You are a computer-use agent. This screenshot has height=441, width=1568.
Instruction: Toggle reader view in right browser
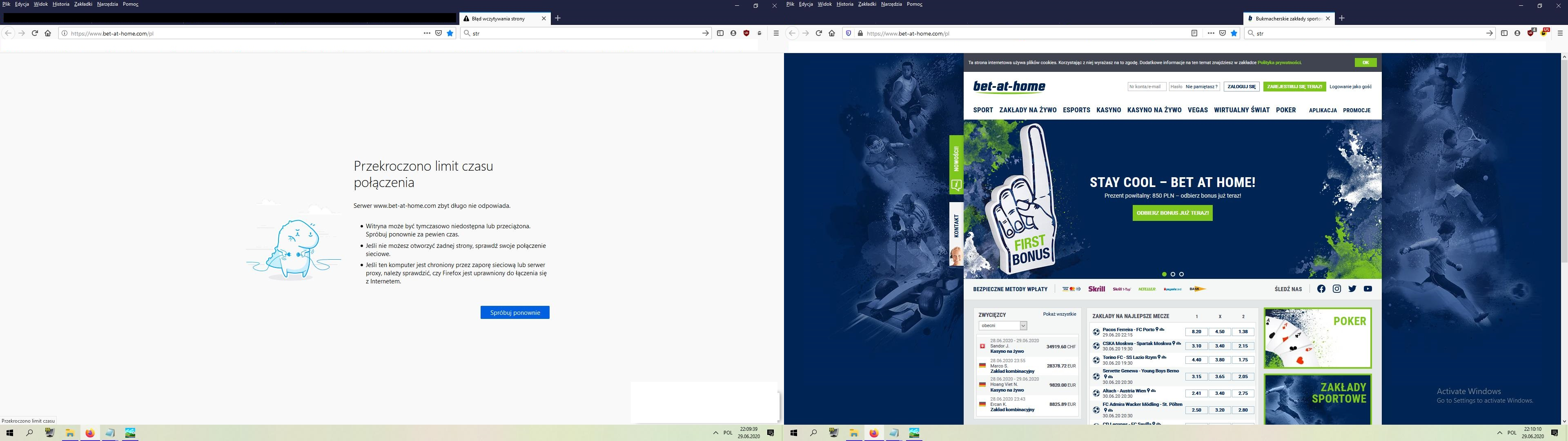coord(1194,33)
